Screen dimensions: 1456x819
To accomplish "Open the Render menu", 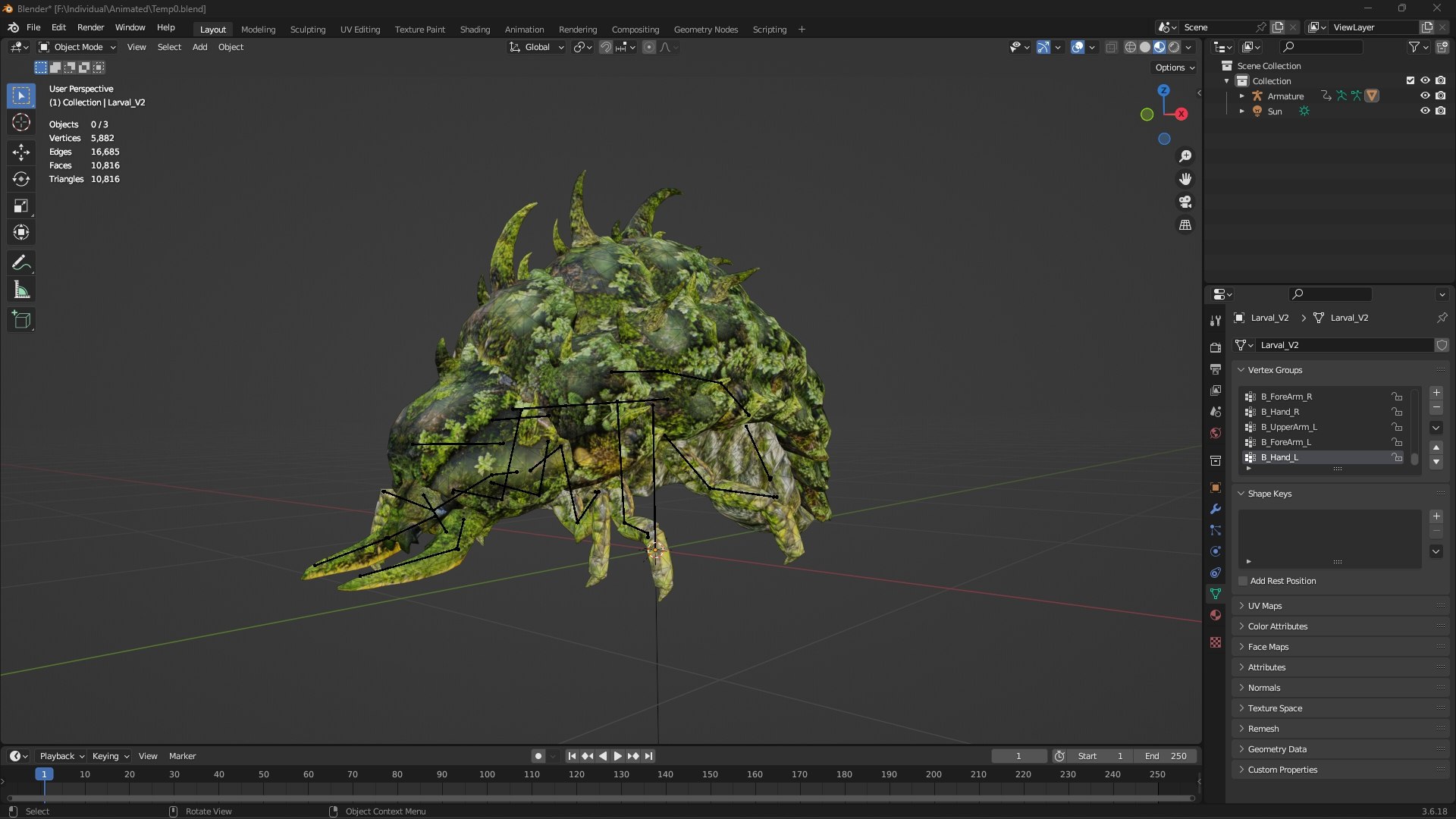I will tap(90, 27).
